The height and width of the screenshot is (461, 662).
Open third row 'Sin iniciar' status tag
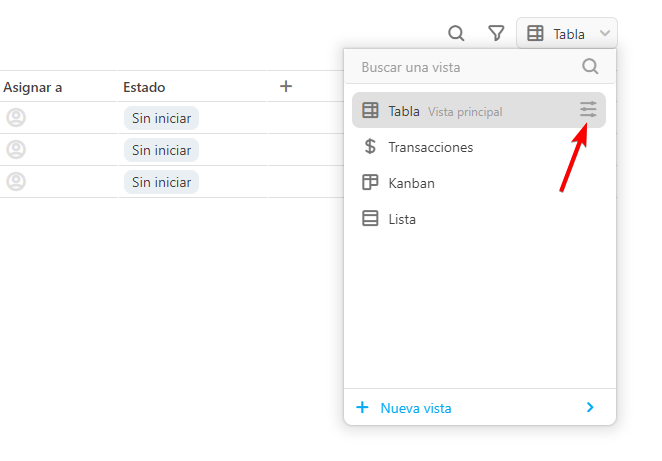161,182
